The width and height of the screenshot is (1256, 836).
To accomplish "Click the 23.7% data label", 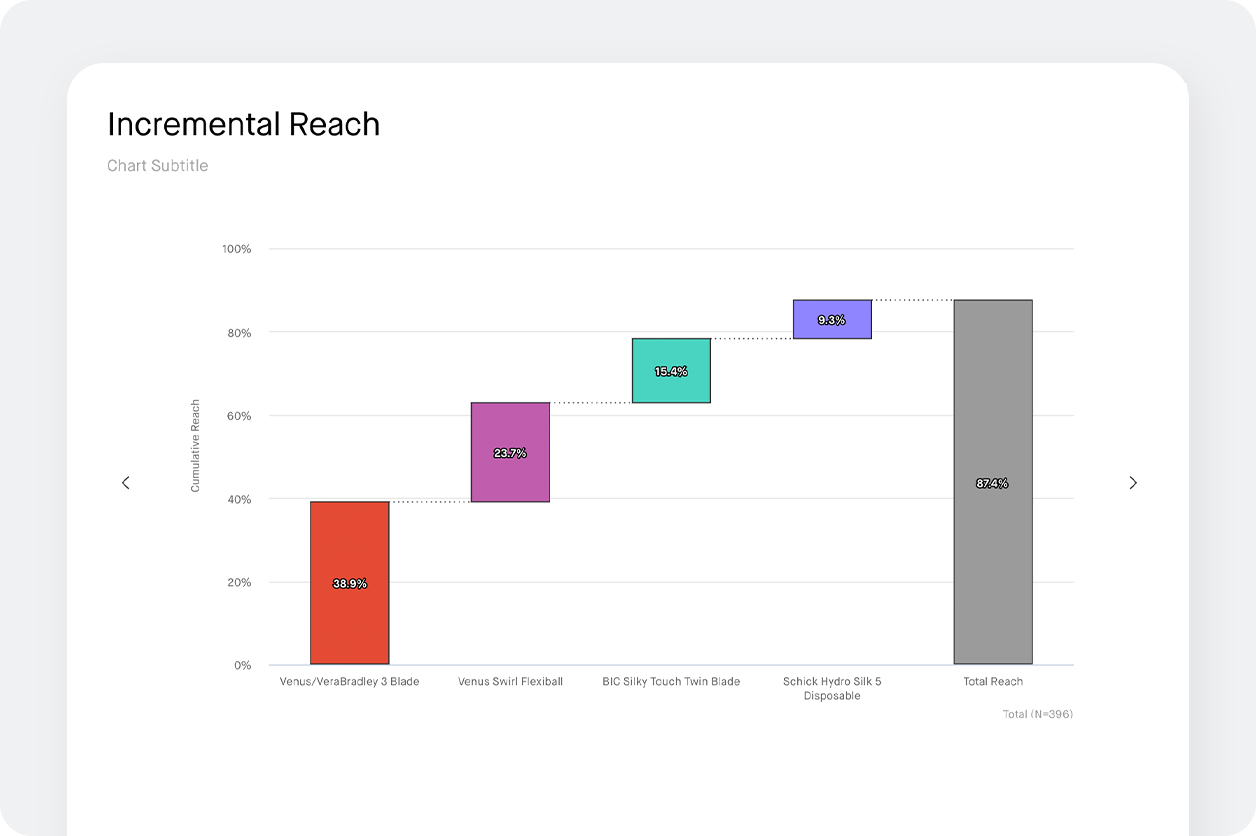I will pyautogui.click(x=510, y=453).
